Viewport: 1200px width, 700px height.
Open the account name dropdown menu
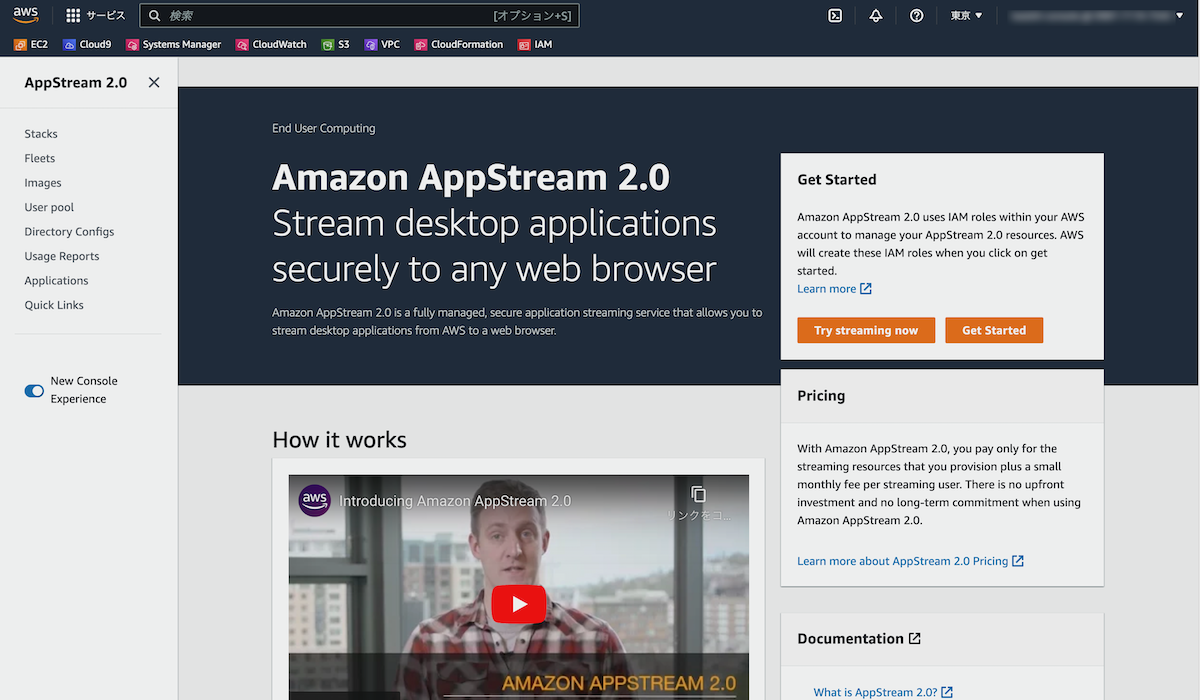point(1096,15)
